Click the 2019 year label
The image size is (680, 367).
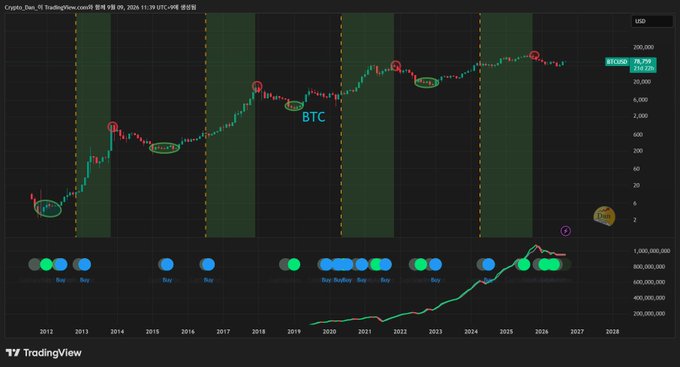(294, 331)
